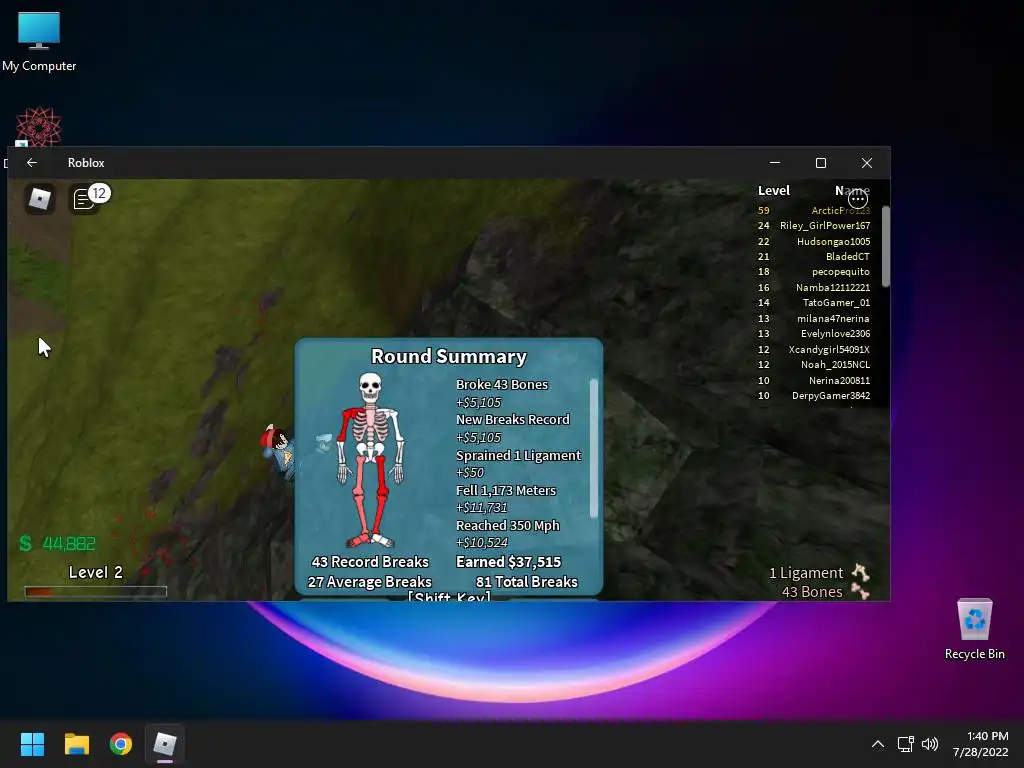Open My Computer desktop icon
Screen dimensions: 1024x768
[x=39, y=42]
